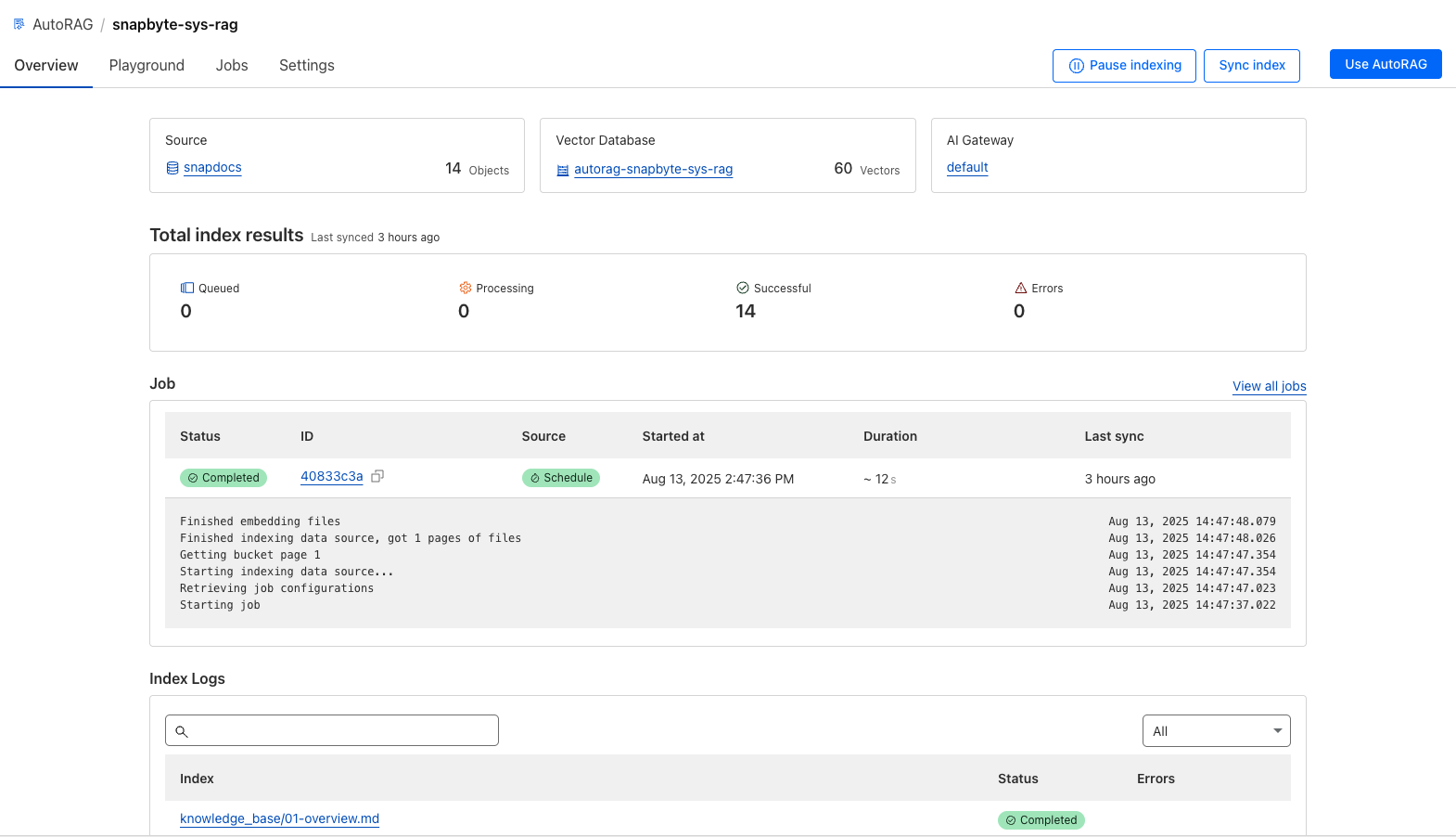
Task: Click the Sync index button
Action: click(1252, 65)
